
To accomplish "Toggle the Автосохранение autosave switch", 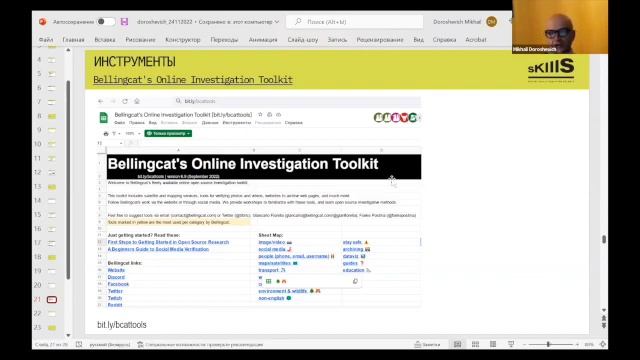I will point(106,22).
